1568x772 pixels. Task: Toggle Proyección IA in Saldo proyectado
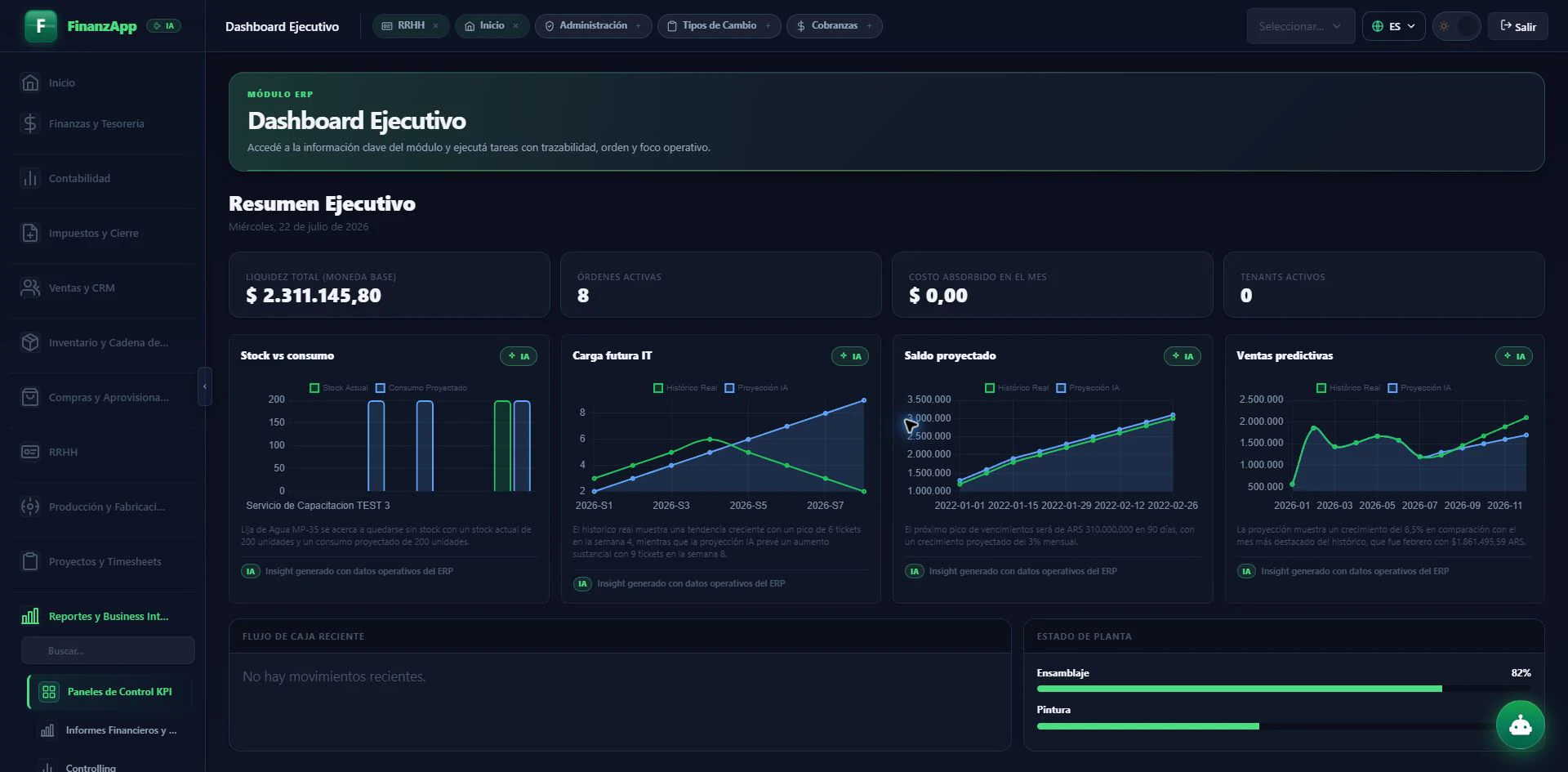click(1087, 388)
